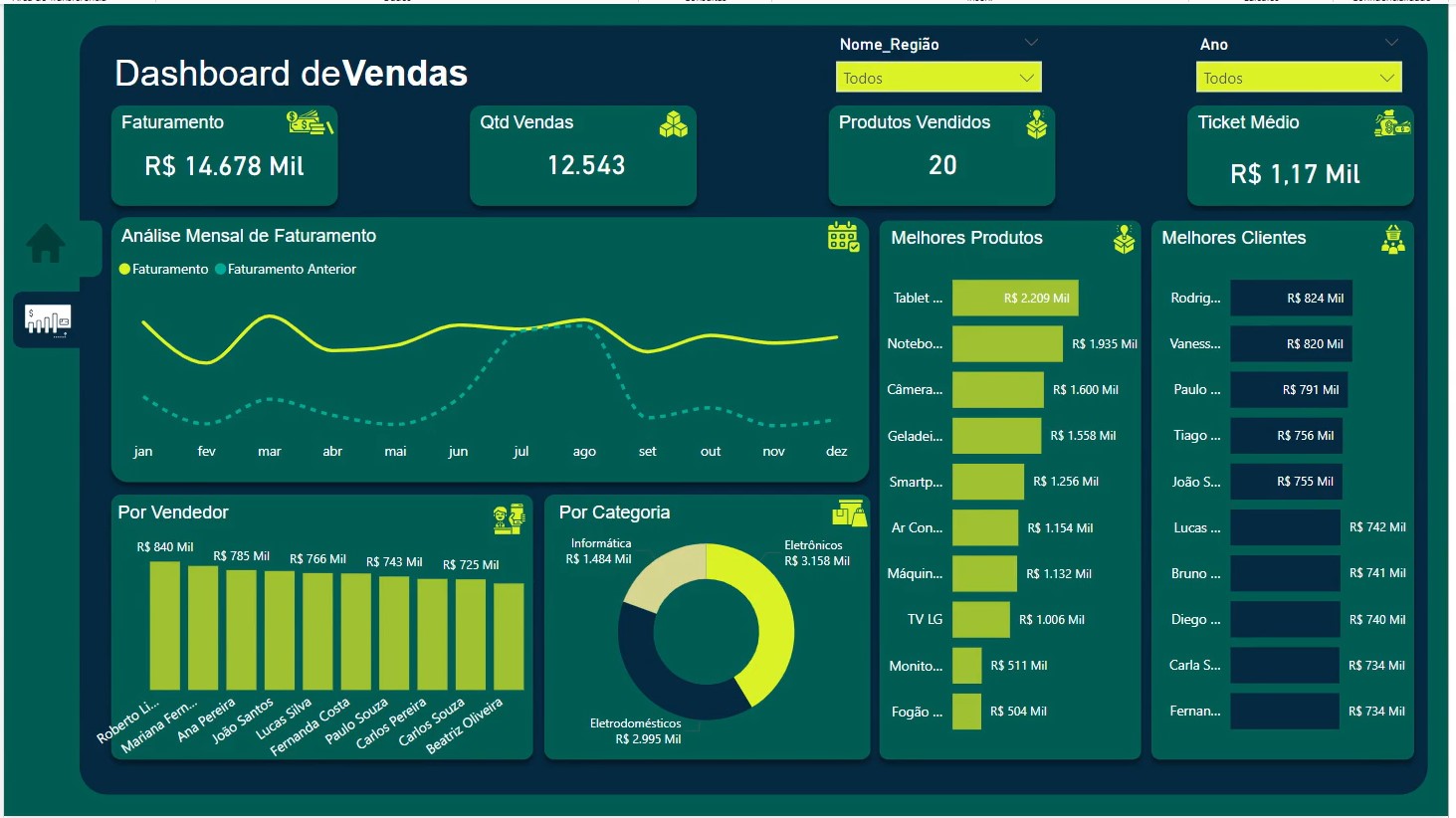Select João S. client bar R$ 755 Mil
The width and height of the screenshot is (1456, 818).
coord(1287,481)
